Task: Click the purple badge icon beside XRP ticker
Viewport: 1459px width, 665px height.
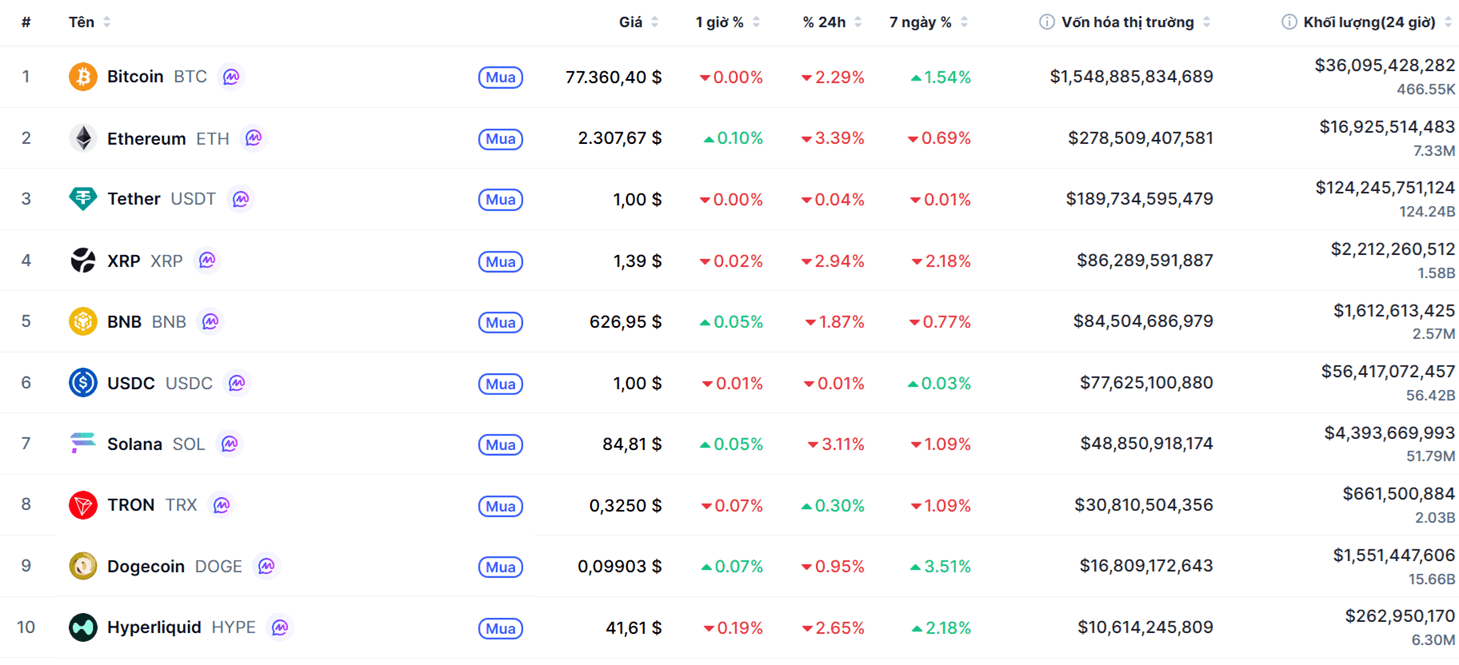Action: tap(207, 260)
